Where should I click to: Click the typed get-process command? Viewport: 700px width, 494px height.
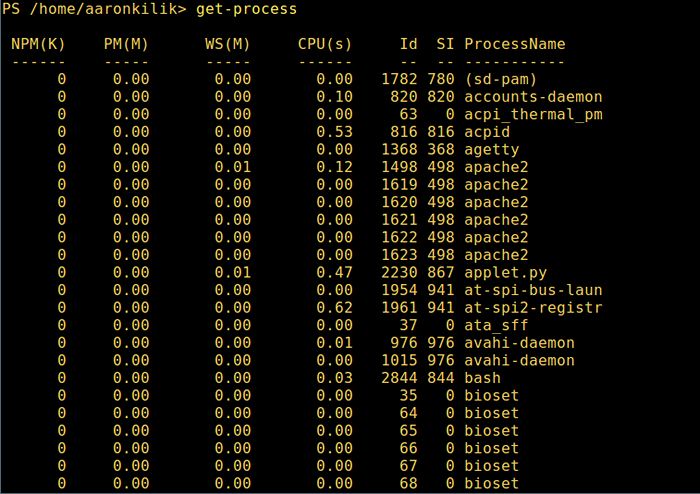(246, 9)
